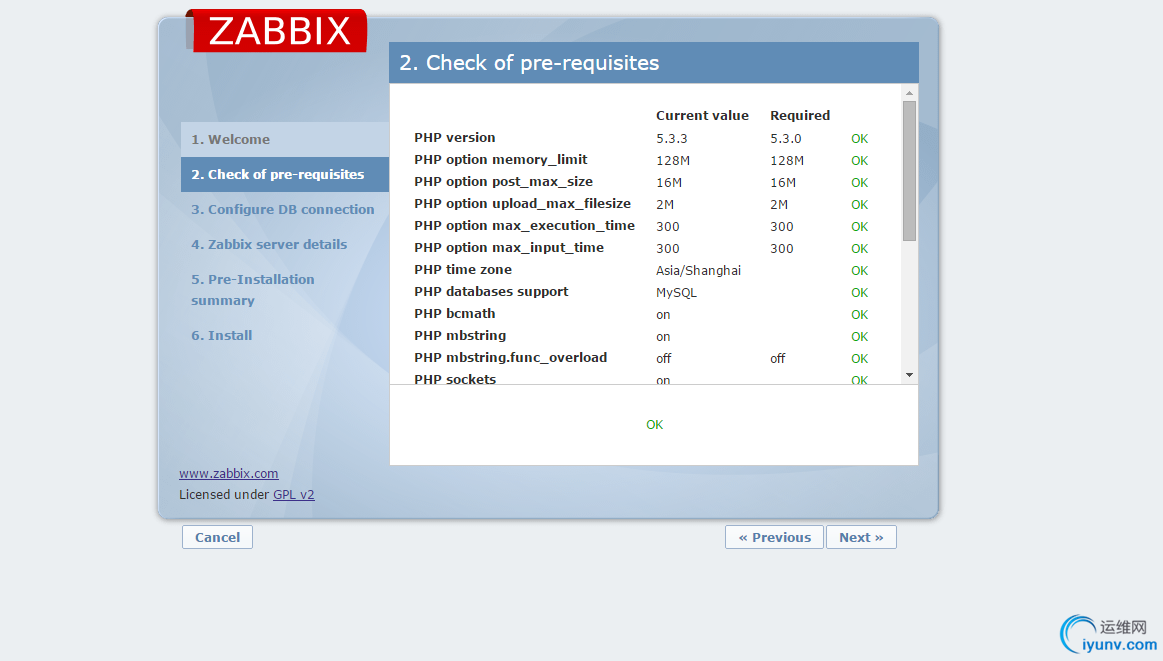Click PHP option upload_max_filesize label
This screenshot has width=1163, height=661.
pyautogui.click(x=522, y=203)
